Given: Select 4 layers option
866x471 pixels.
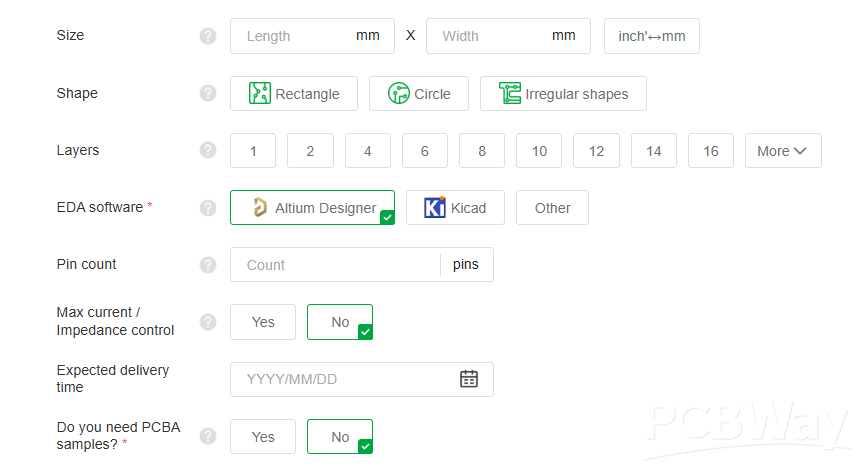Looking at the screenshot, I should pos(368,151).
